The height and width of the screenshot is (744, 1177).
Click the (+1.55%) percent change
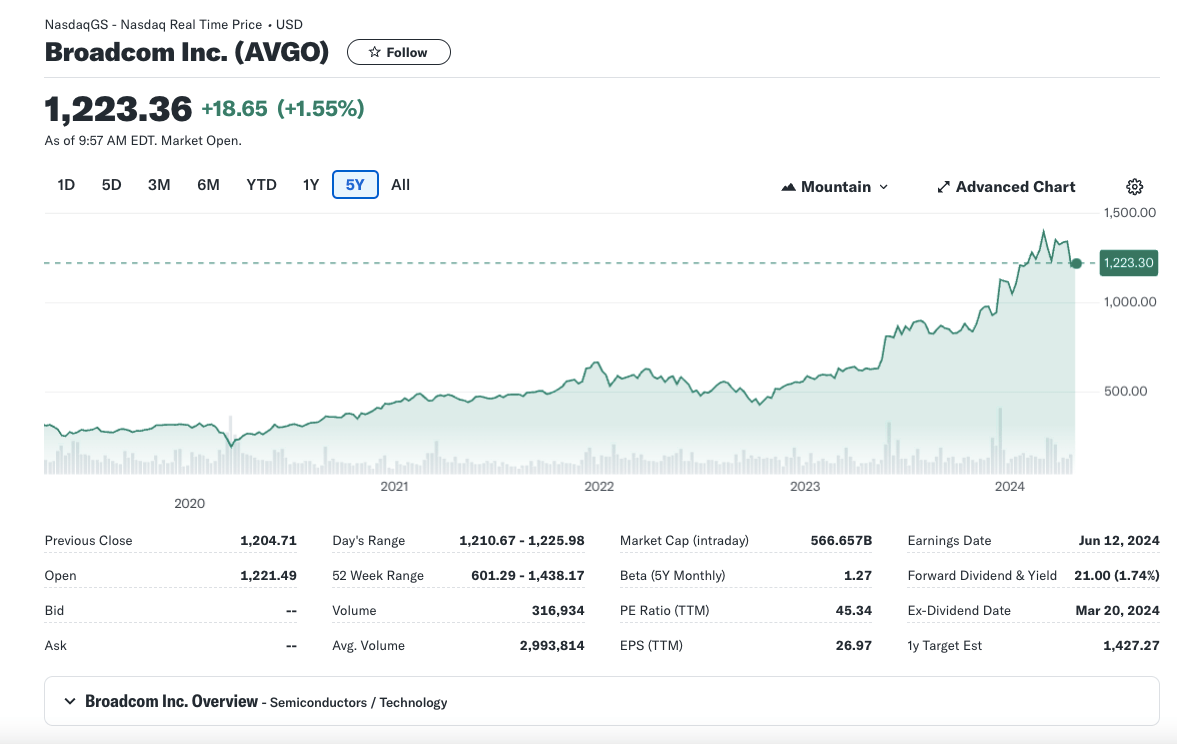tap(321, 109)
